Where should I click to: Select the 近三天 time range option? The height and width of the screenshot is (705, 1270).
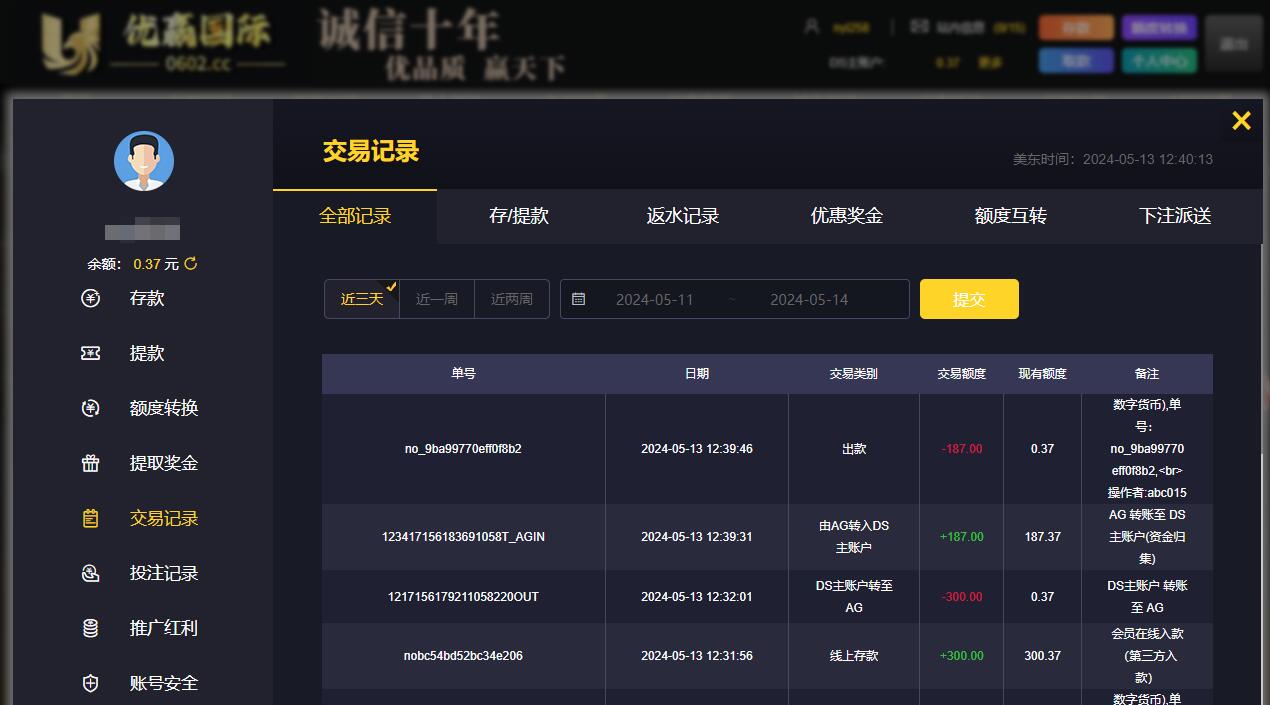click(361, 299)
